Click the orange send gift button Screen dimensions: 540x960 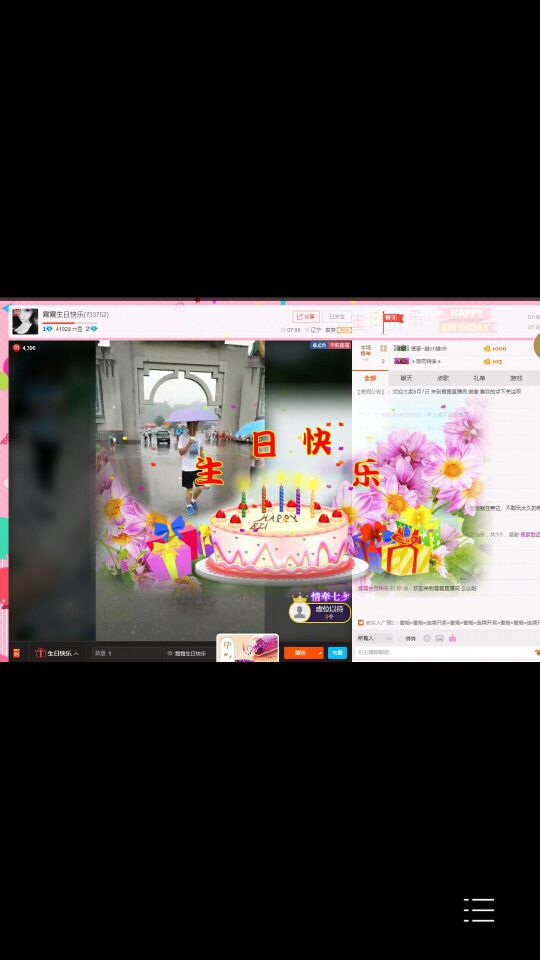tap(301, 653)
